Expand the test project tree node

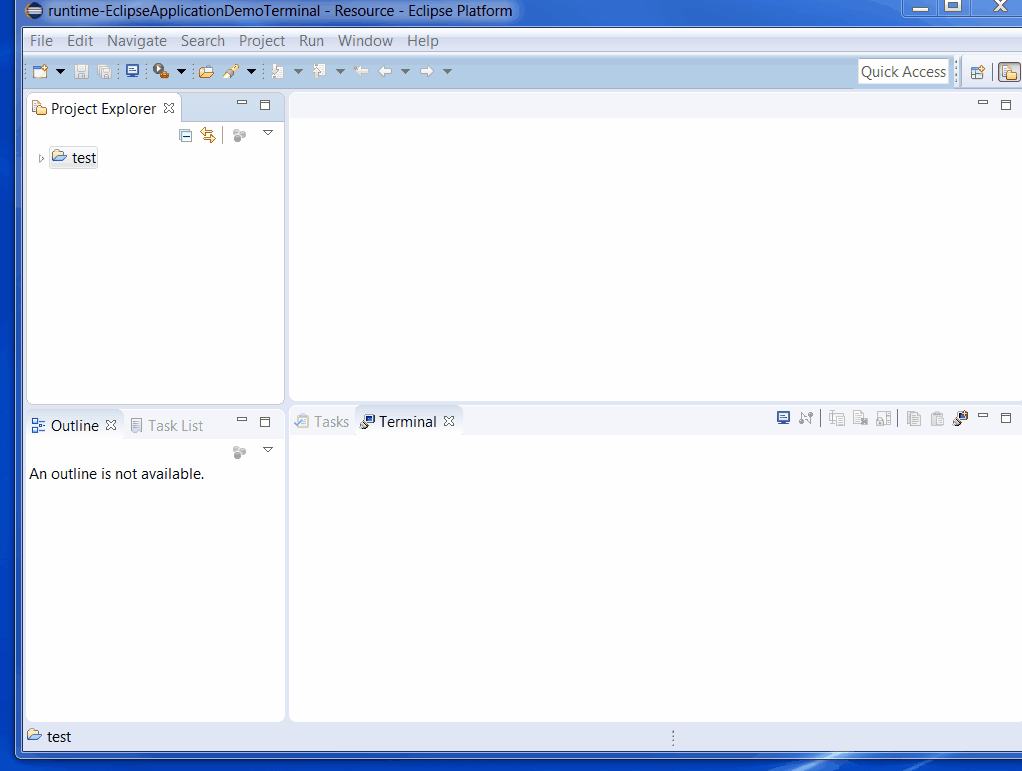coord(41,158)
